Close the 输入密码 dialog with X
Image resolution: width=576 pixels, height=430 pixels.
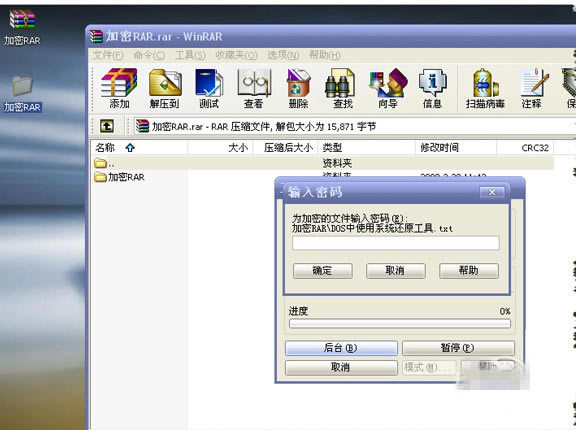[x=492, y=192]
